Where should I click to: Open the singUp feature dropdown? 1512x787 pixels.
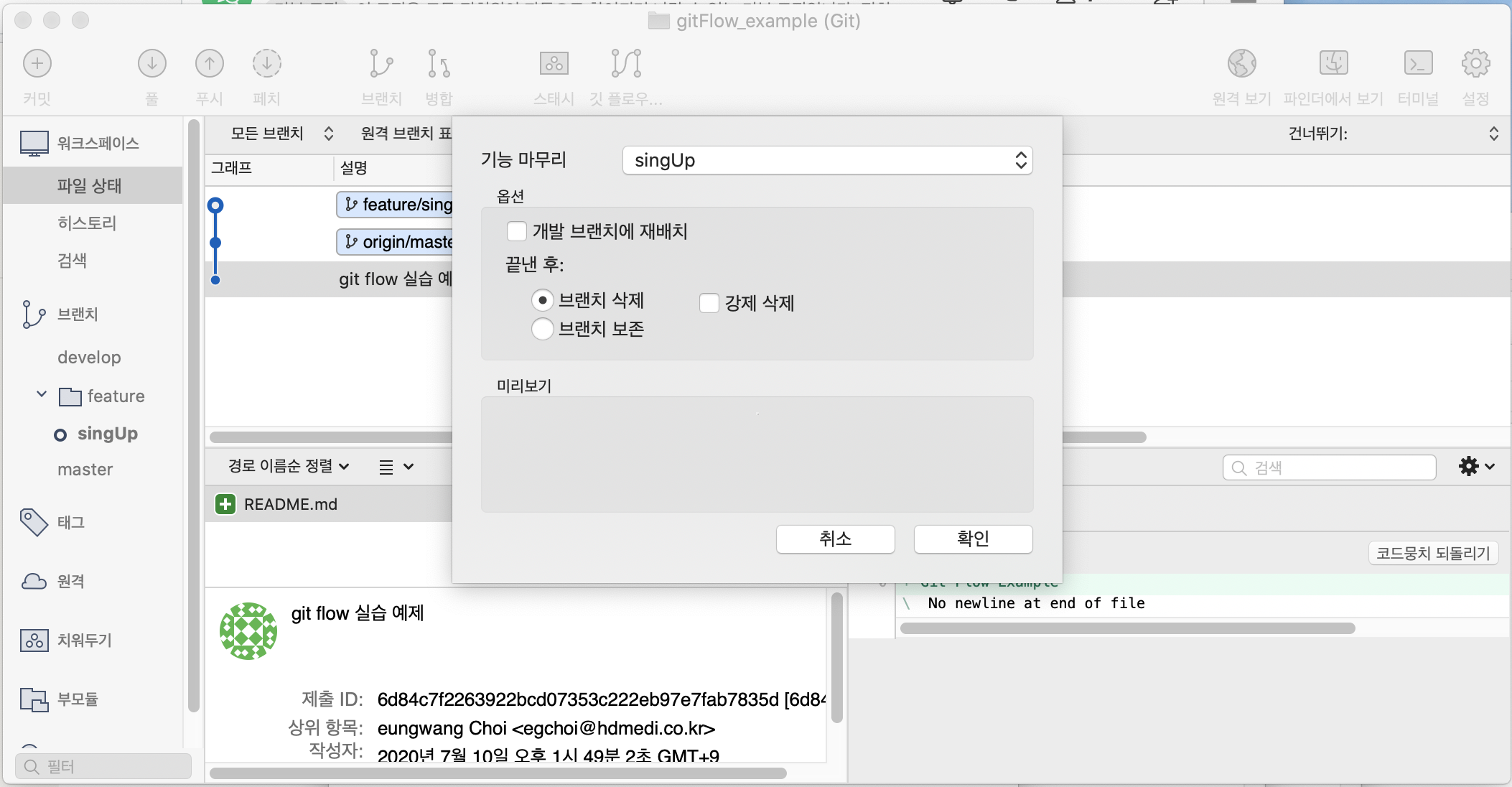click(x=827, y=160)
